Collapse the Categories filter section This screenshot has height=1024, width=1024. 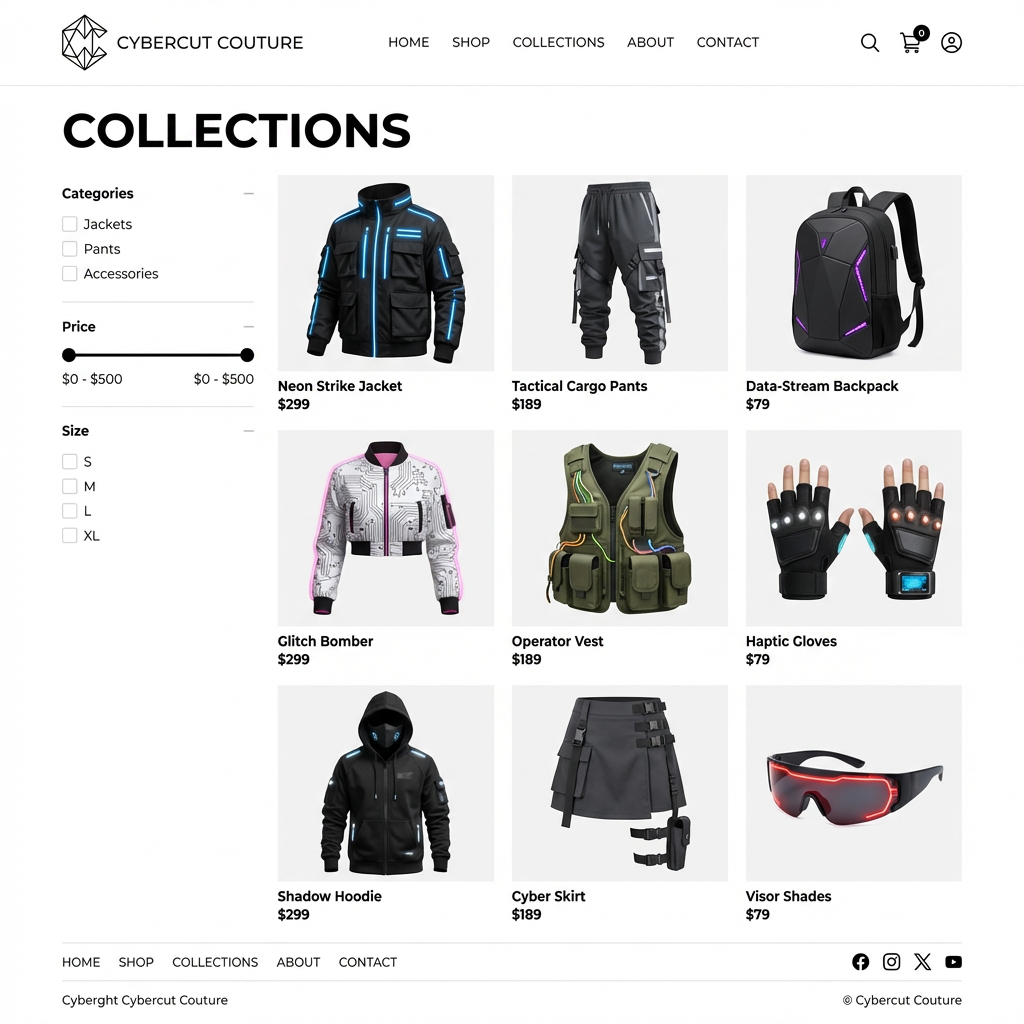click(248, 193)
